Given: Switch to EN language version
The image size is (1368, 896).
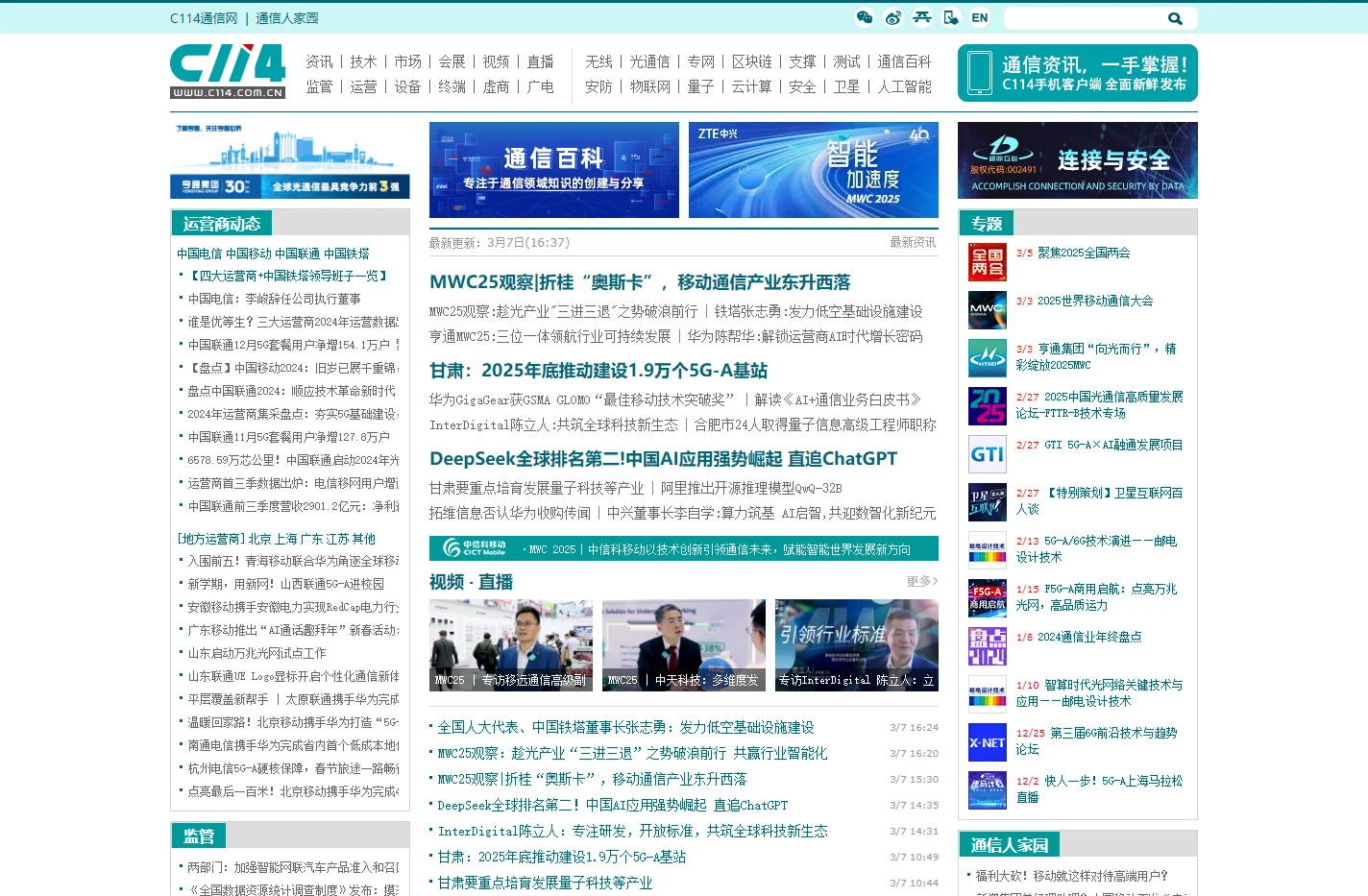Looking at the screenshot, I should pyautogui.click(x=980, y=17).
